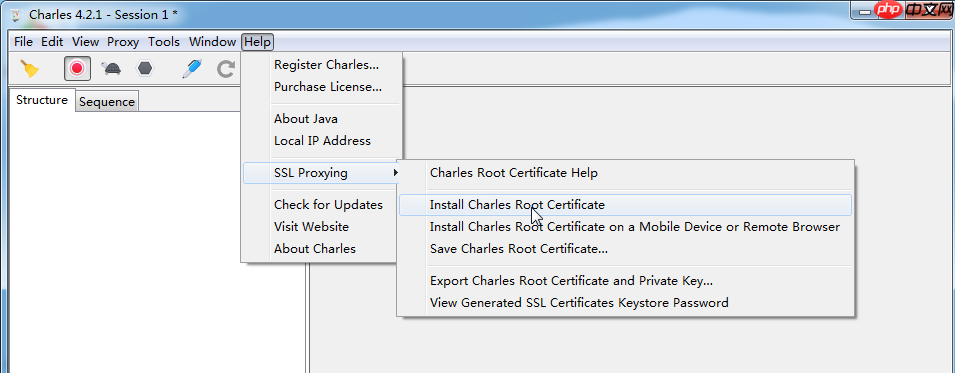Install certificate on Mobile Device or Remote Browser
The height and width of the screenshot is (373, 955).
pyautogui.click(x=626, y=227)
